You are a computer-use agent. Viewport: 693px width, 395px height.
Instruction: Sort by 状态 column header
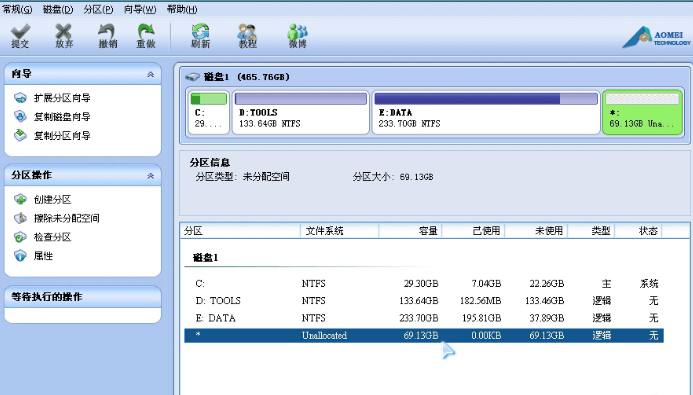click(x=638, y=231)
